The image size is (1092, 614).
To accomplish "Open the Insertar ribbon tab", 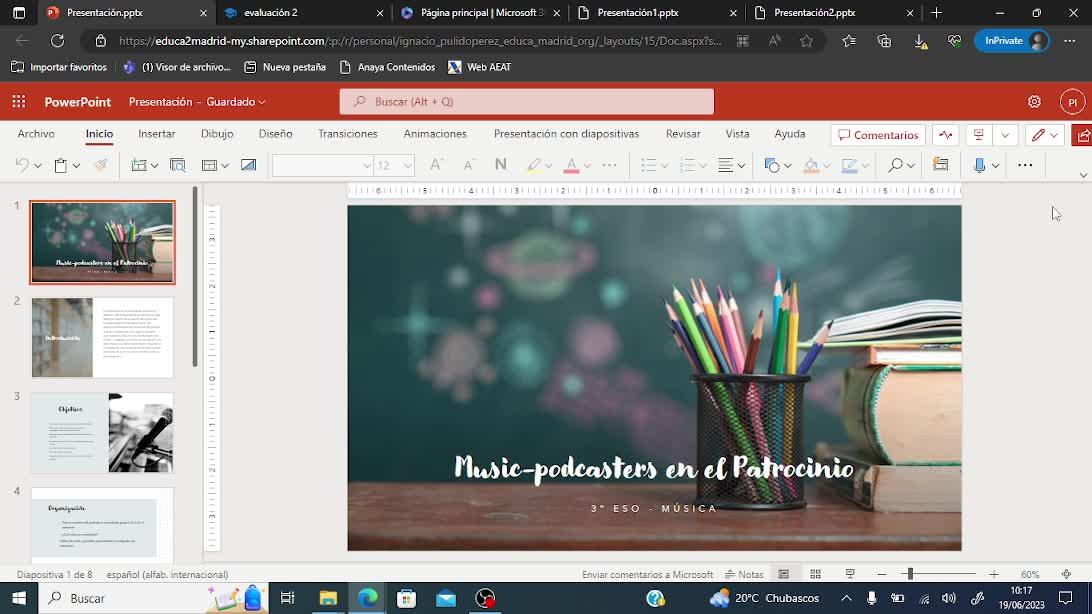I will point(156,134).
